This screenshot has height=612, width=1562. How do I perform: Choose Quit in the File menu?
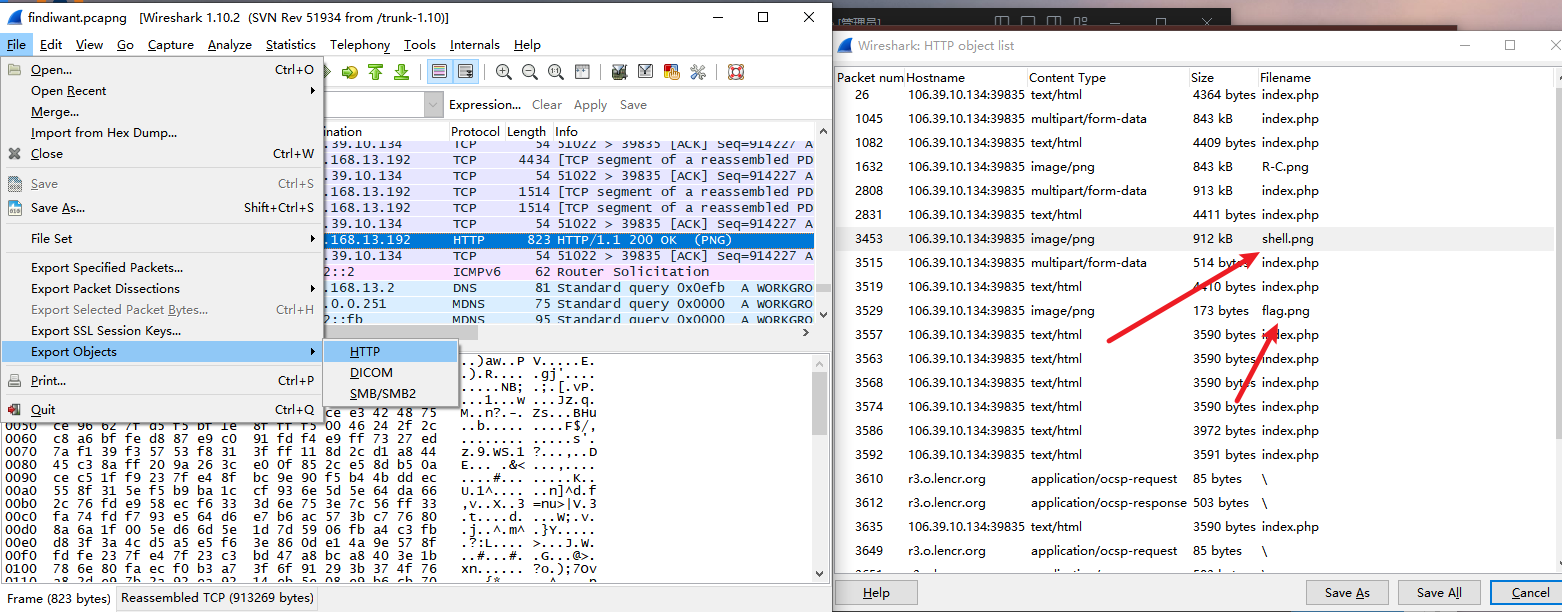[162, 410]
